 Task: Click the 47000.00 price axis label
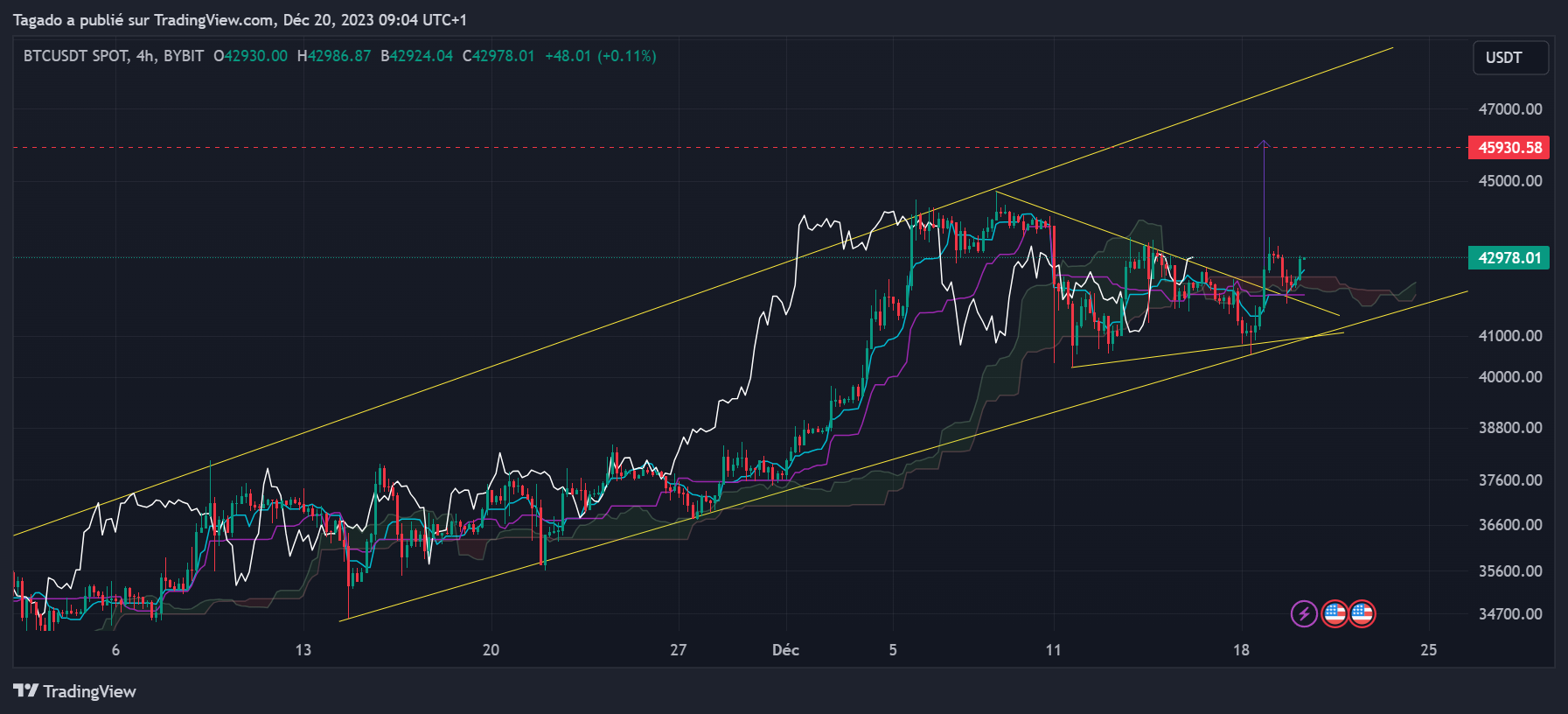coord(1509,109)
